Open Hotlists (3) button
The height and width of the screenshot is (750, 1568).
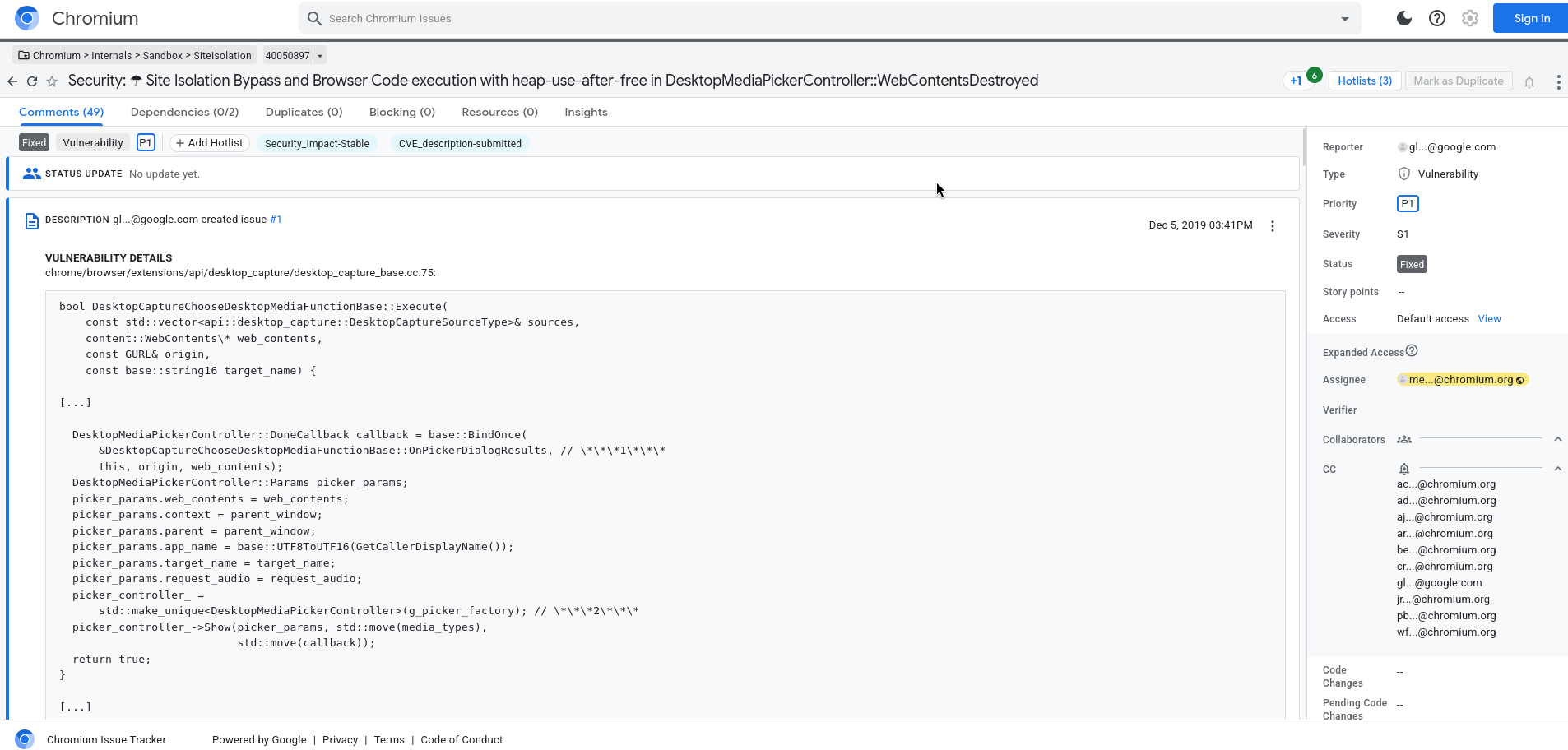[x=1364, y=81]
